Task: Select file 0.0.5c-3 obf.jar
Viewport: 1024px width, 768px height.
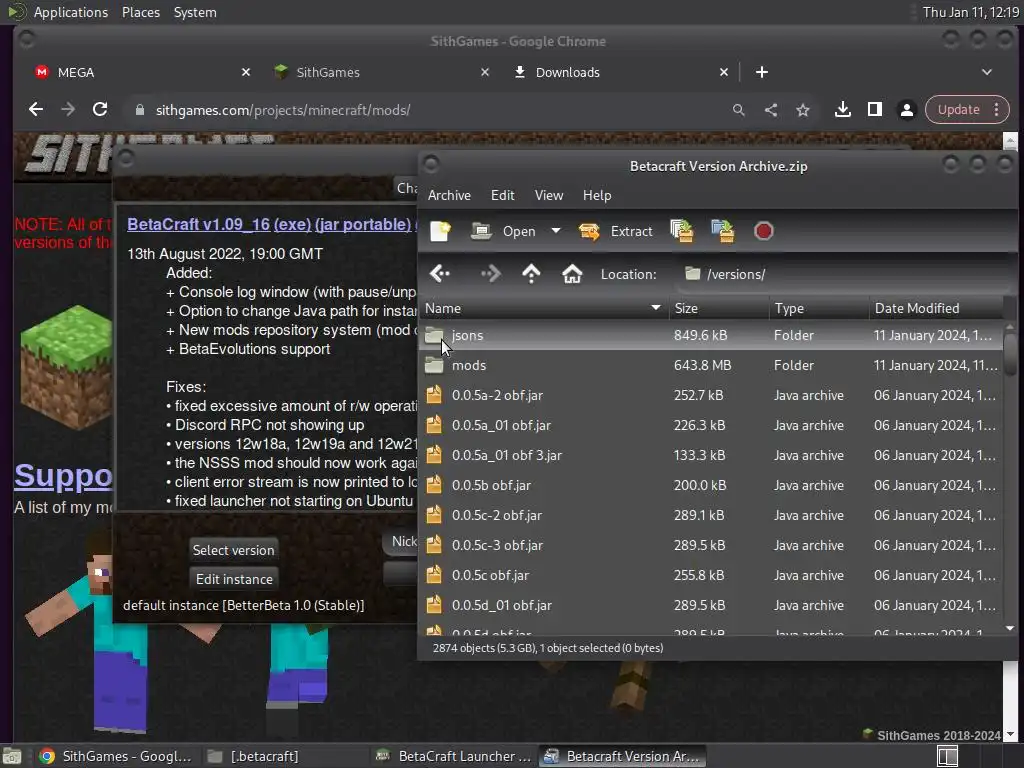Action: point(711,545)
